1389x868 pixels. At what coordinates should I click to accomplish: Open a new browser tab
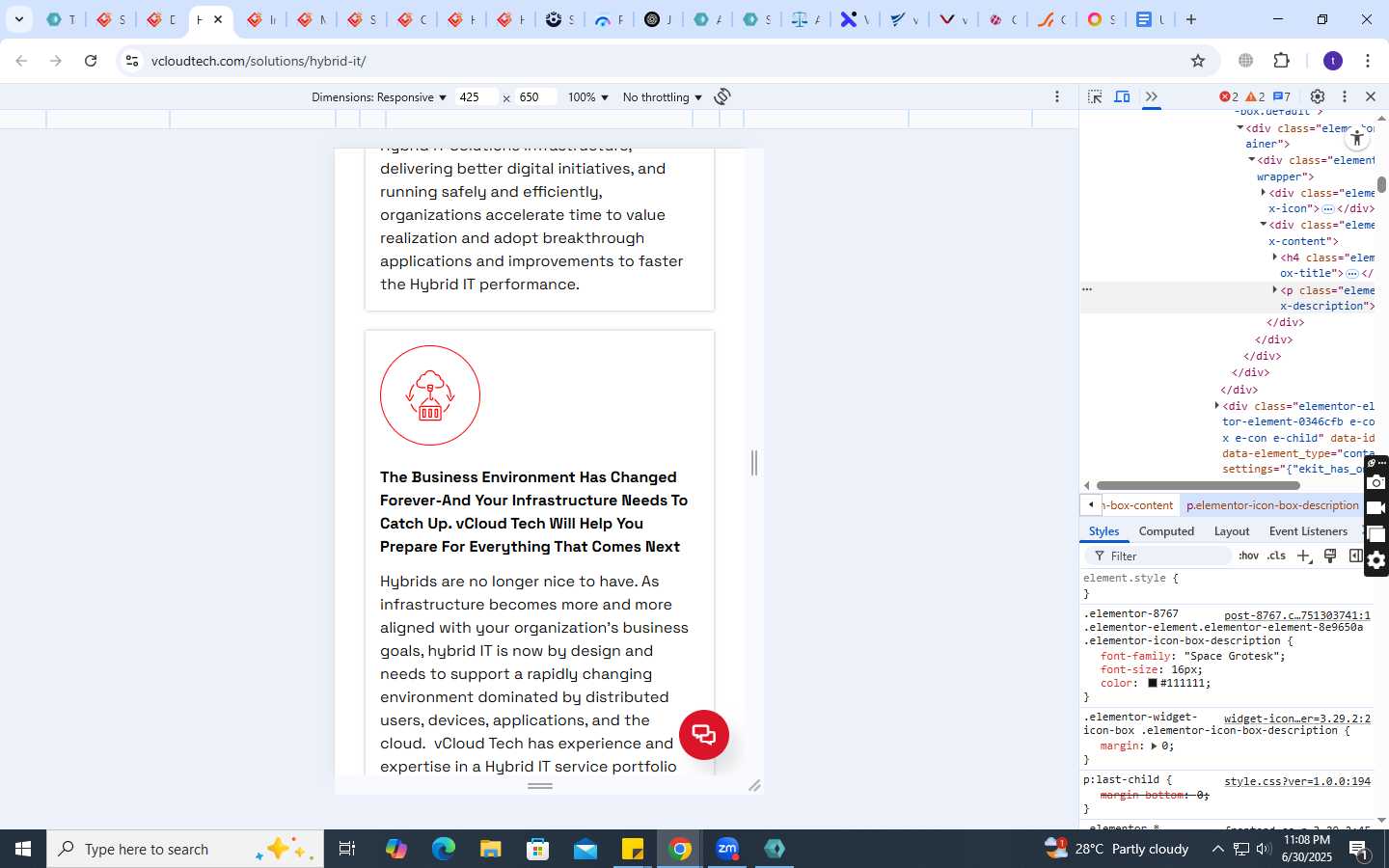(1191, 19)
